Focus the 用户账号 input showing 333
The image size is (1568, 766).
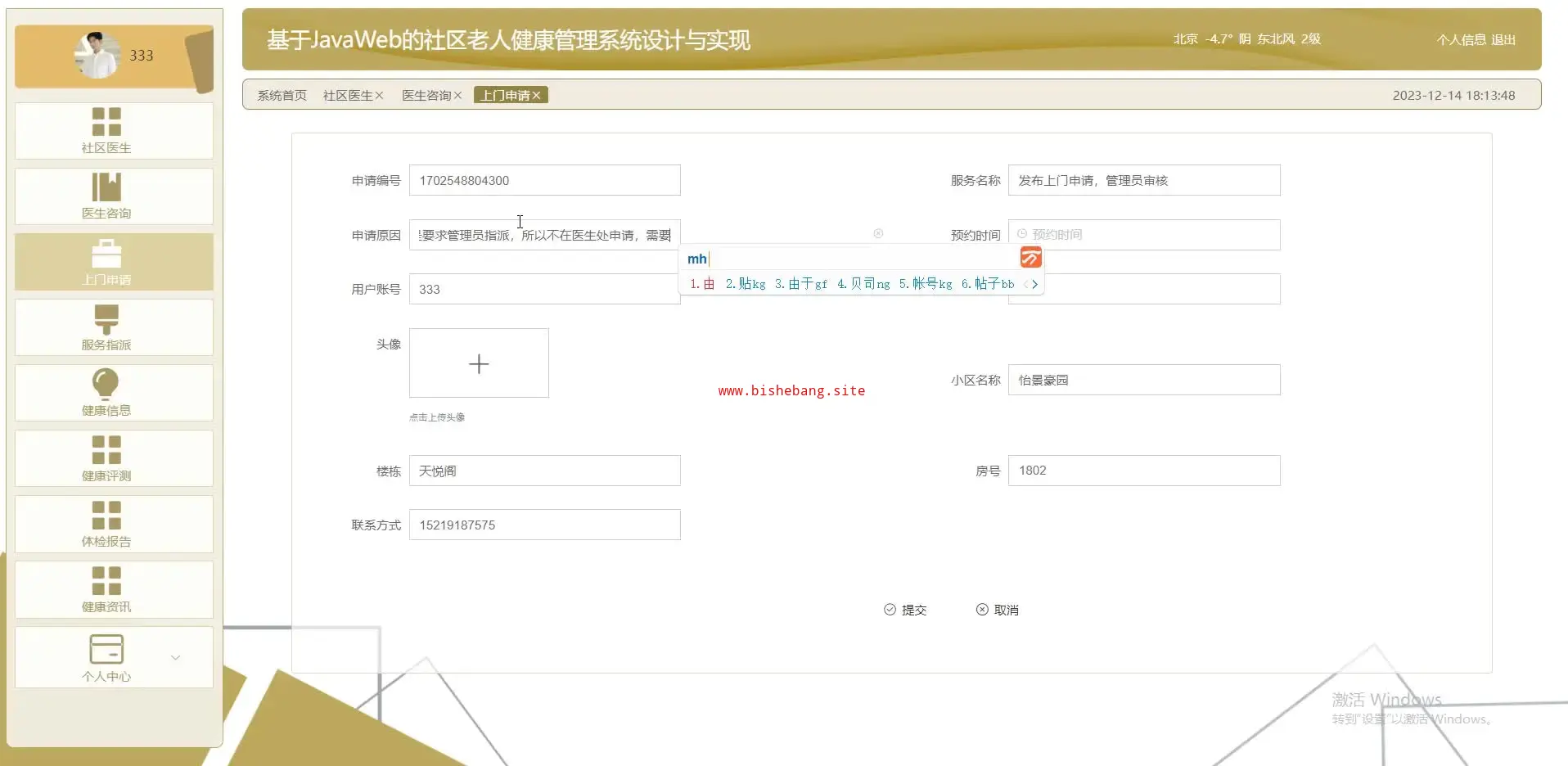pos(545,289)
